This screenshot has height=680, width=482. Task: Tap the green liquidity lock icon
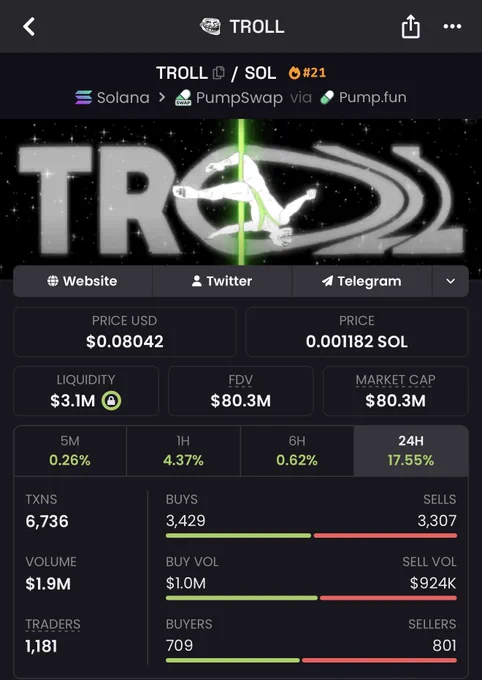[111, 401]
